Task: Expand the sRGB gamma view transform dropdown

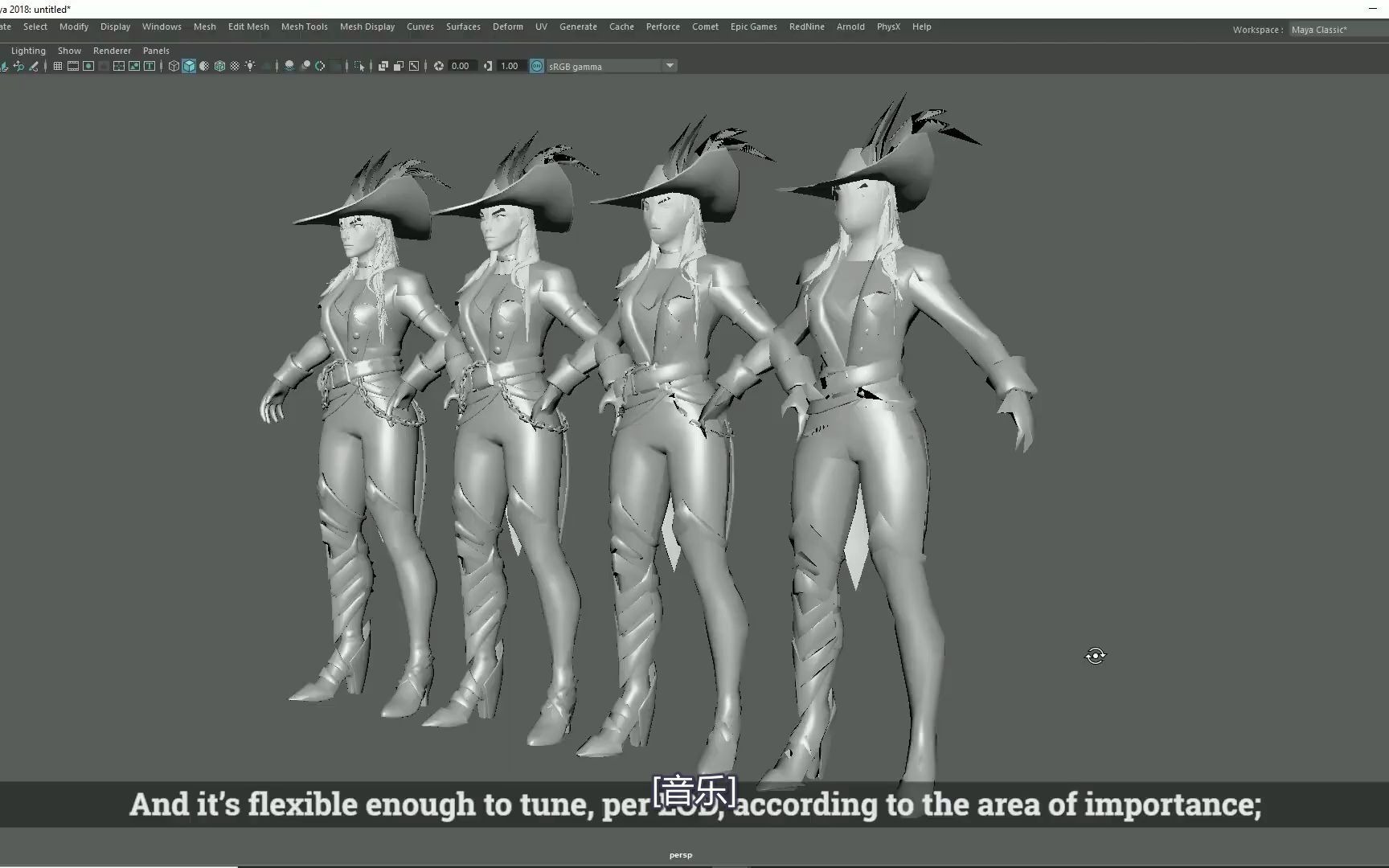Action: [670, 66]
